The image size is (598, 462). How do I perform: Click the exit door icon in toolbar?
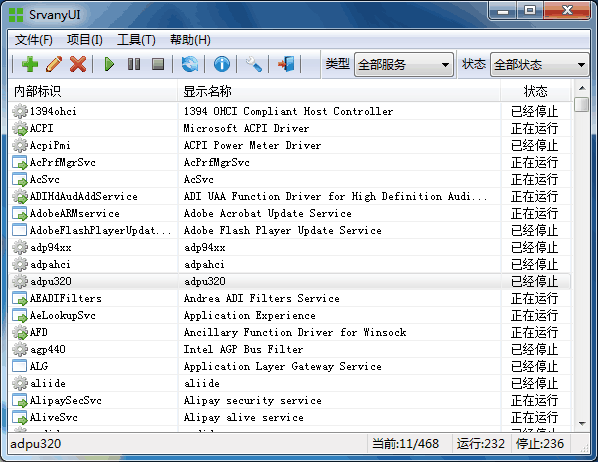pos(286,64)
